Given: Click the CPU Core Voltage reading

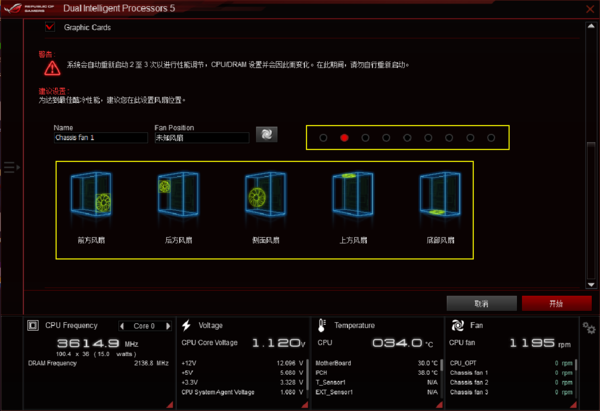Looking at the screenshot, I should pyautogui.click(x=278, y=342).
